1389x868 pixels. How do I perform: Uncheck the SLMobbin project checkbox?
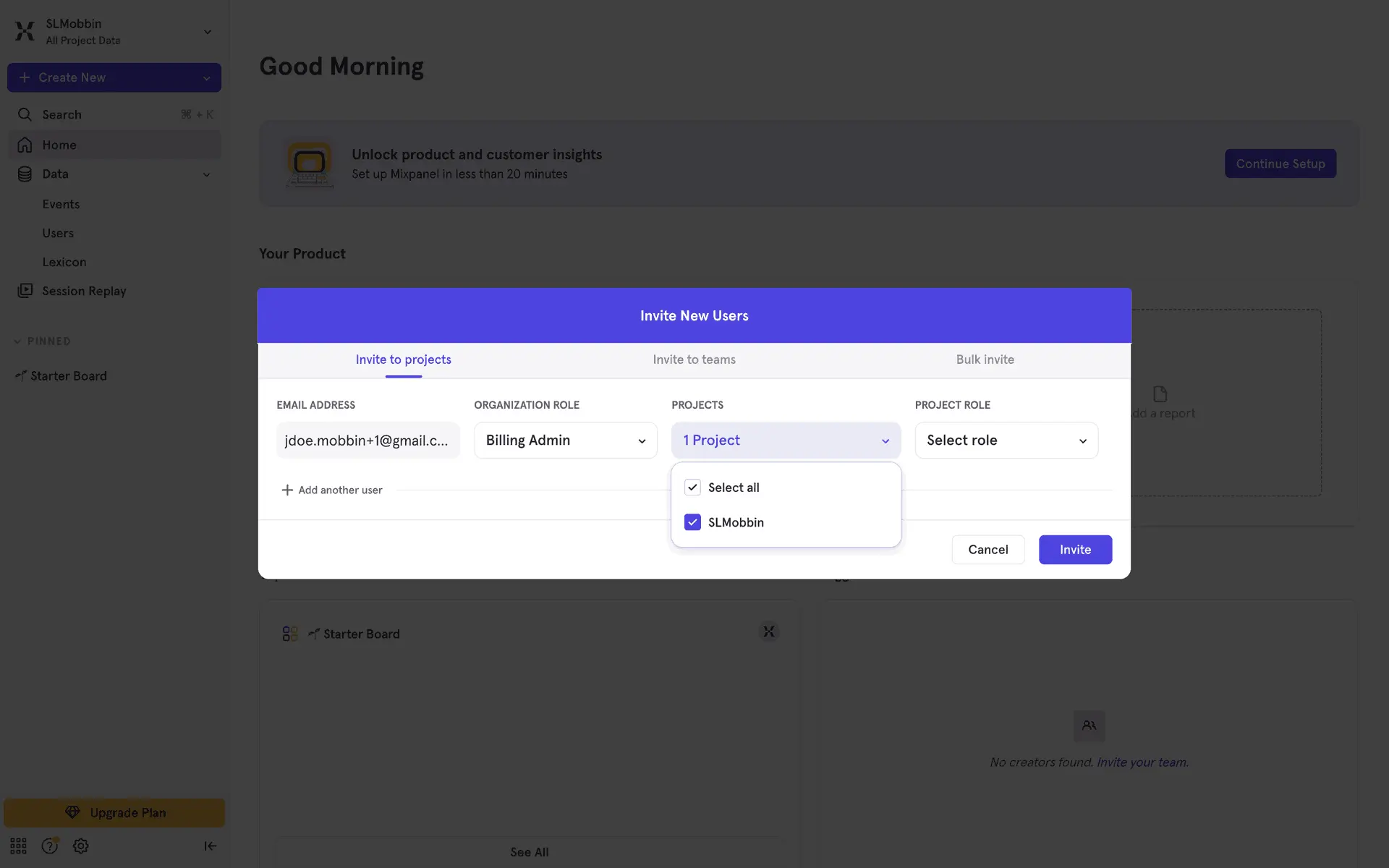tap(692, 522)
